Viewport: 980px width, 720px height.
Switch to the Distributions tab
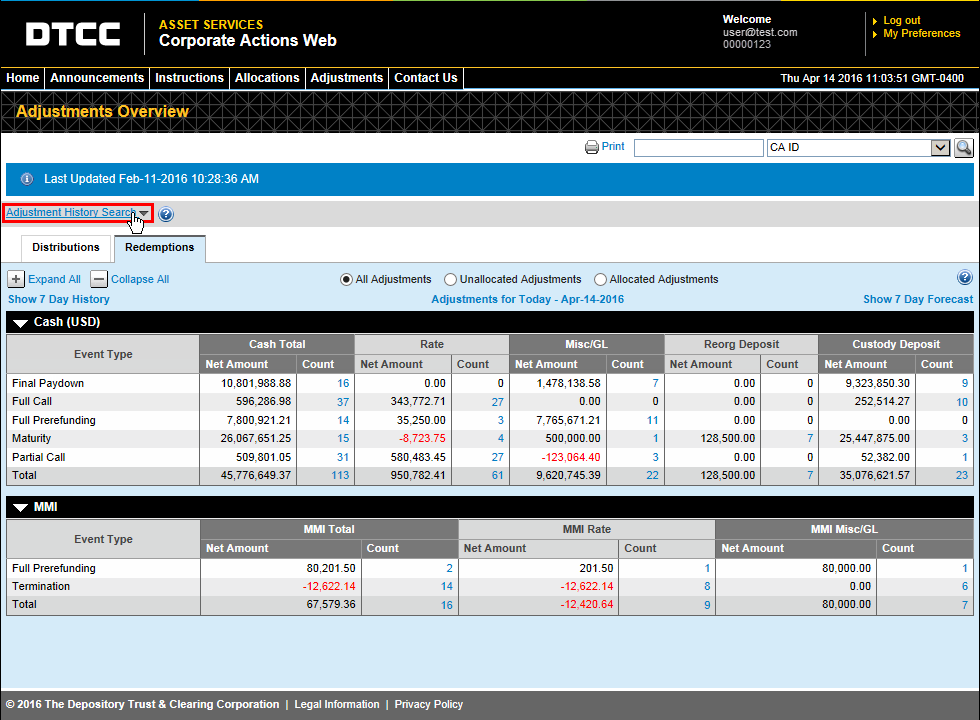click(66, 248)
